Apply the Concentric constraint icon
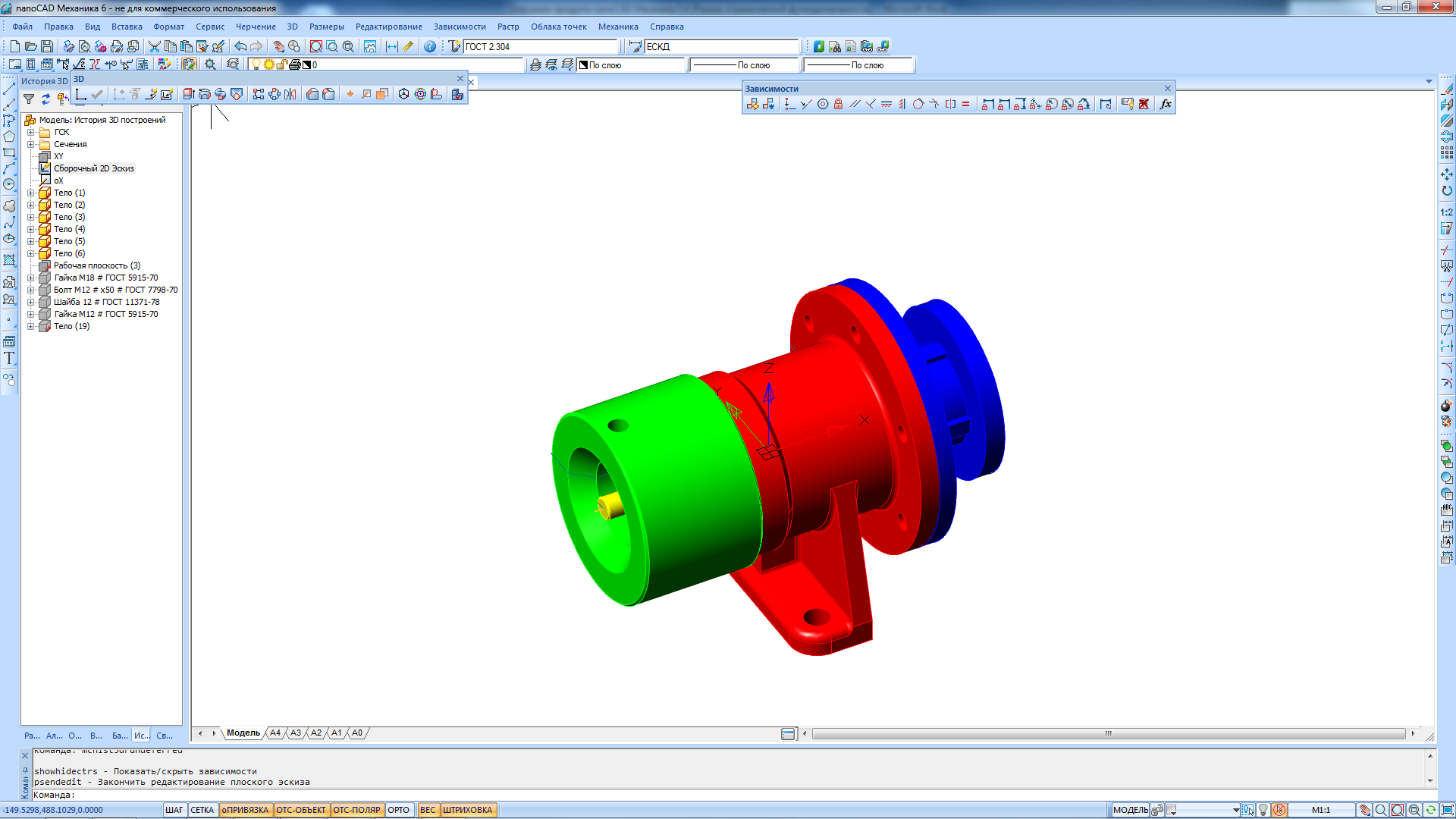The height and width of the screenshot is (819, 1456). [823, 104]
